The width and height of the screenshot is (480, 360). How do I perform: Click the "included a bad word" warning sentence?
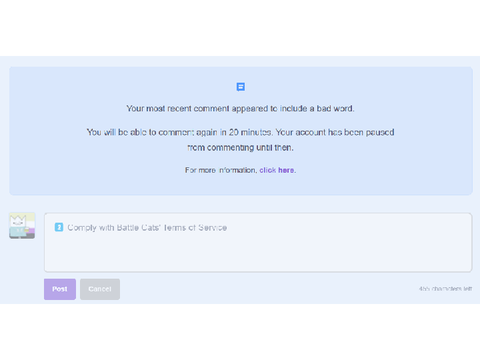point(240,109)
